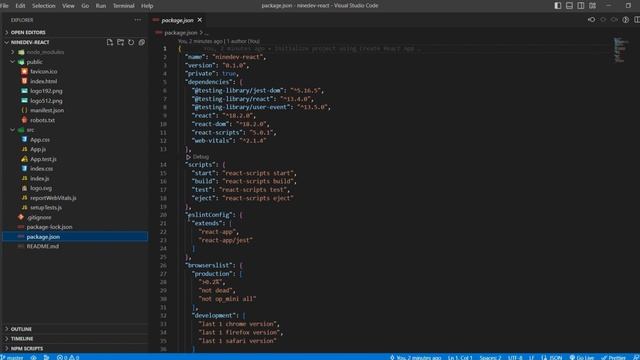The width and height of the screenshot is (640, 360).
Task: Open logo.svg file
Action: click(x=41, y=188)
